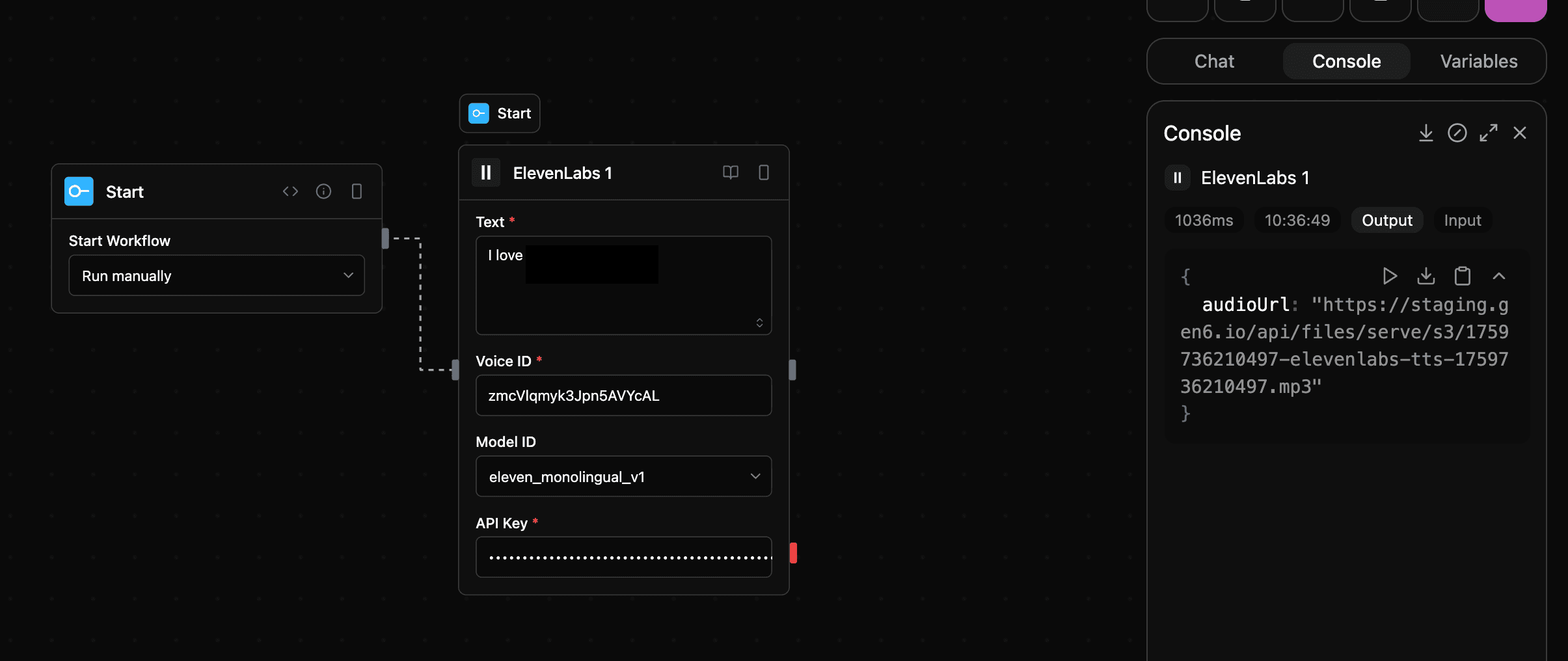The width and height of the screenshot is (1568, 661).
Task: Toggle pause on the ElevenLabs 1 node
Action: tap(485, 172)
